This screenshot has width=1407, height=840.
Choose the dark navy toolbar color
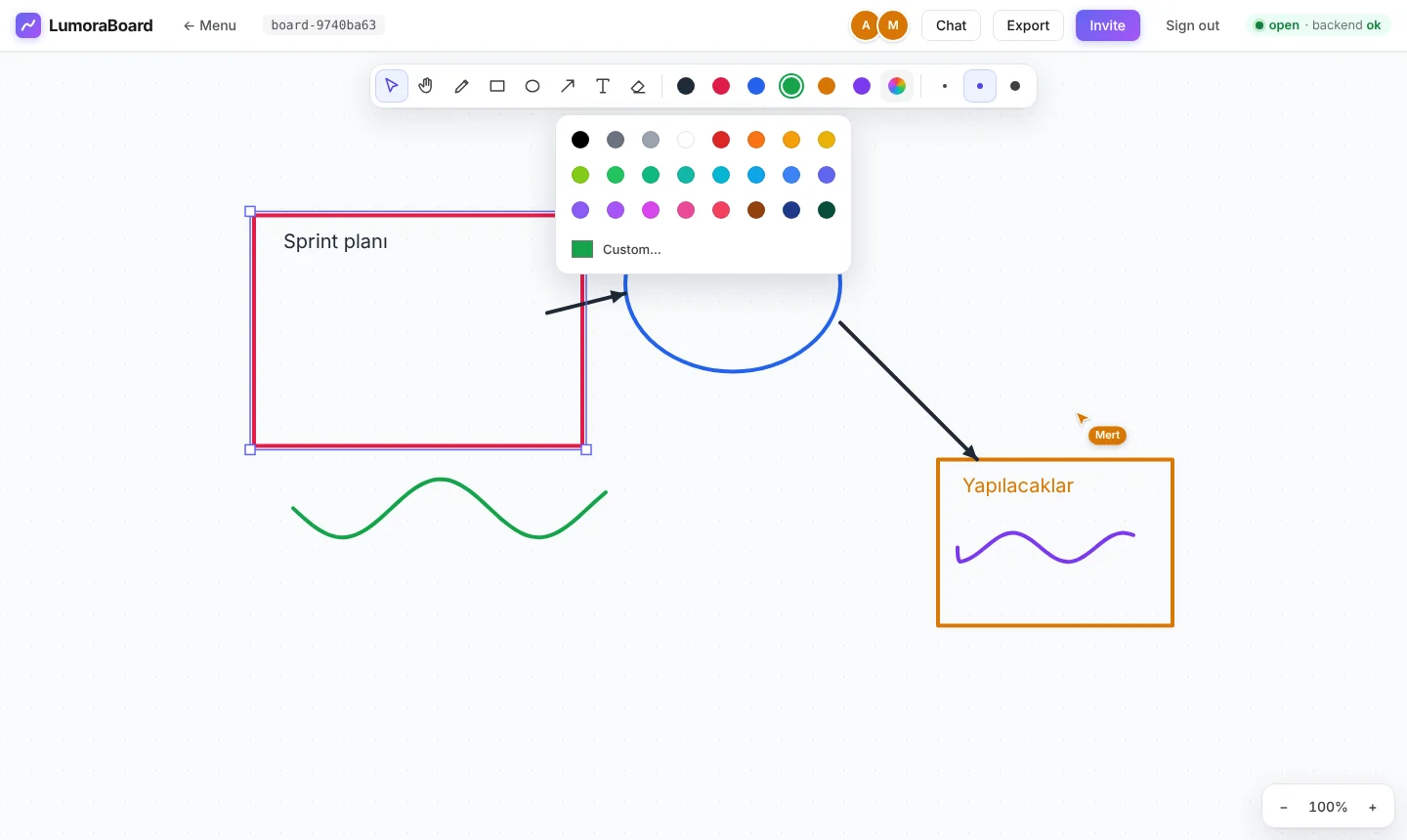(x=686, y=86)
